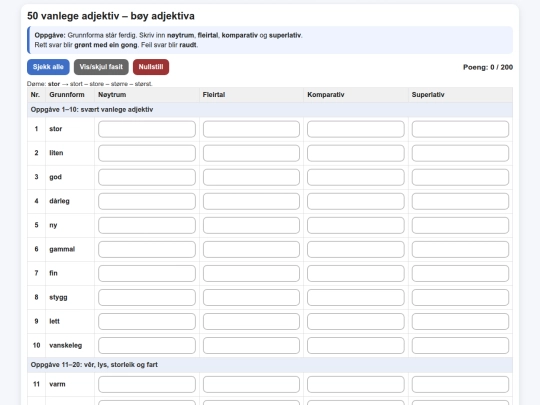Toggle answers with Vis/skjul fasit
The width and height of the screenshot is (540, 405).
tap(101, 67)
